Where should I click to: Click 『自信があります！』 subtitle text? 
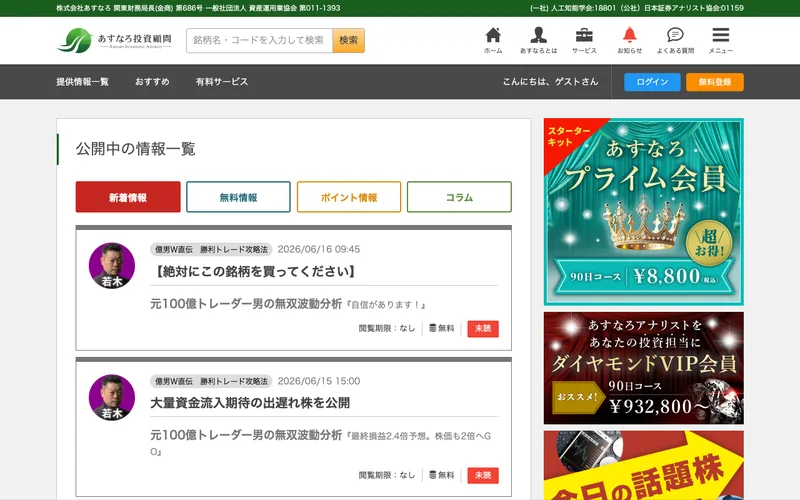[x=386, y=305]
